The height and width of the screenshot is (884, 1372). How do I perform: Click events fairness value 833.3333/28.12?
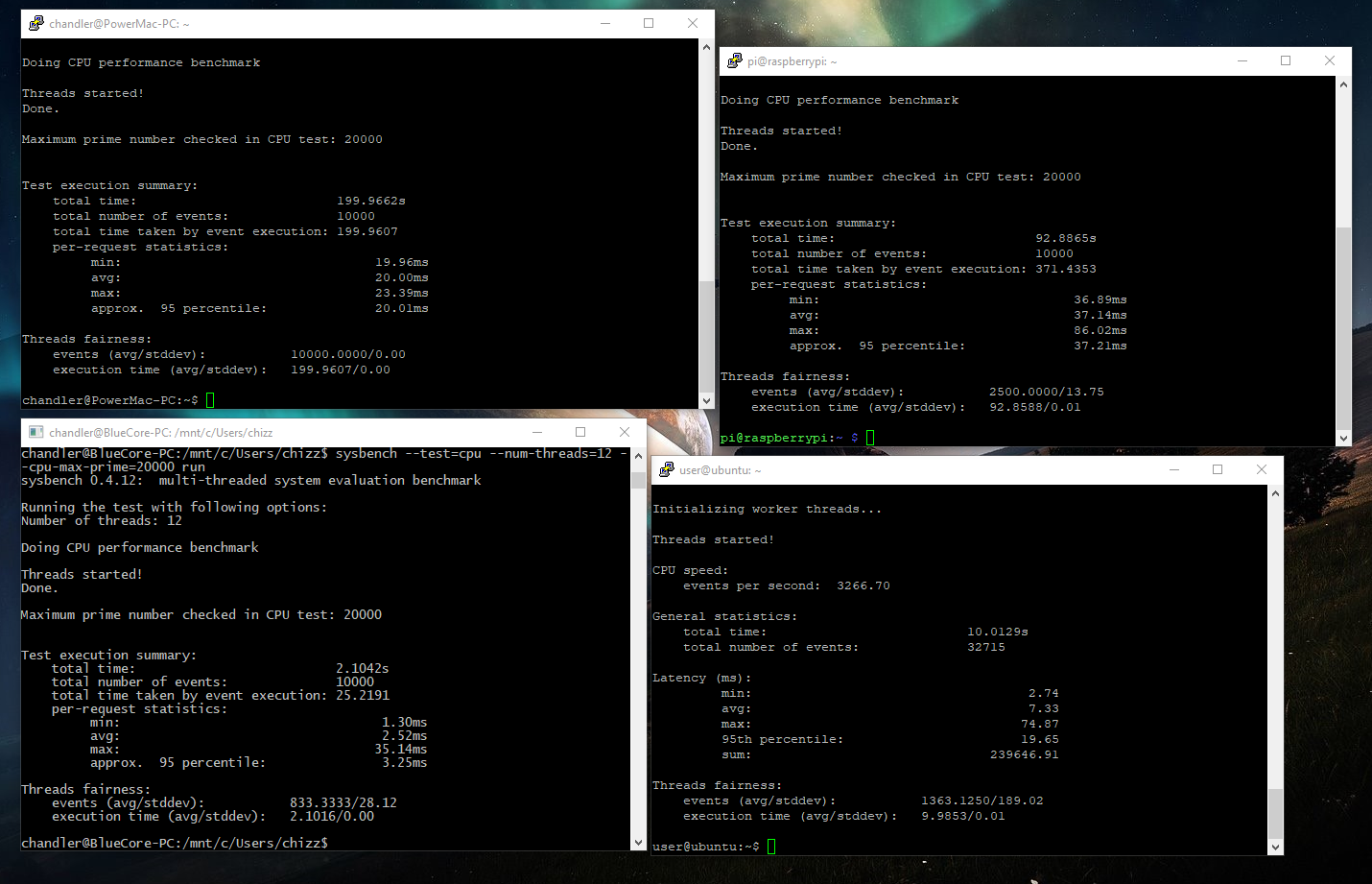(343, 802)
